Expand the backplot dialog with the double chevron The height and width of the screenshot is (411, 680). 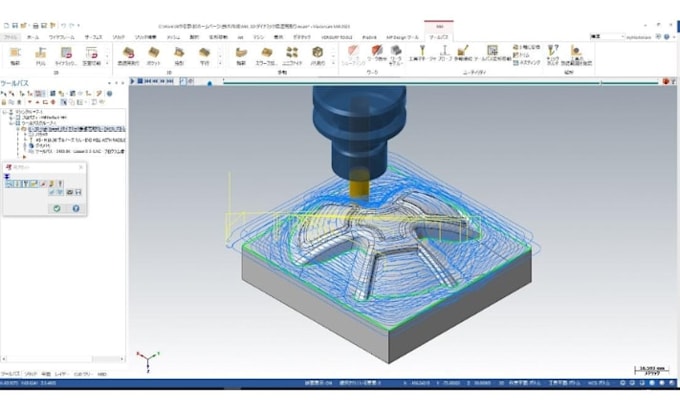click(x=7, y=176)
